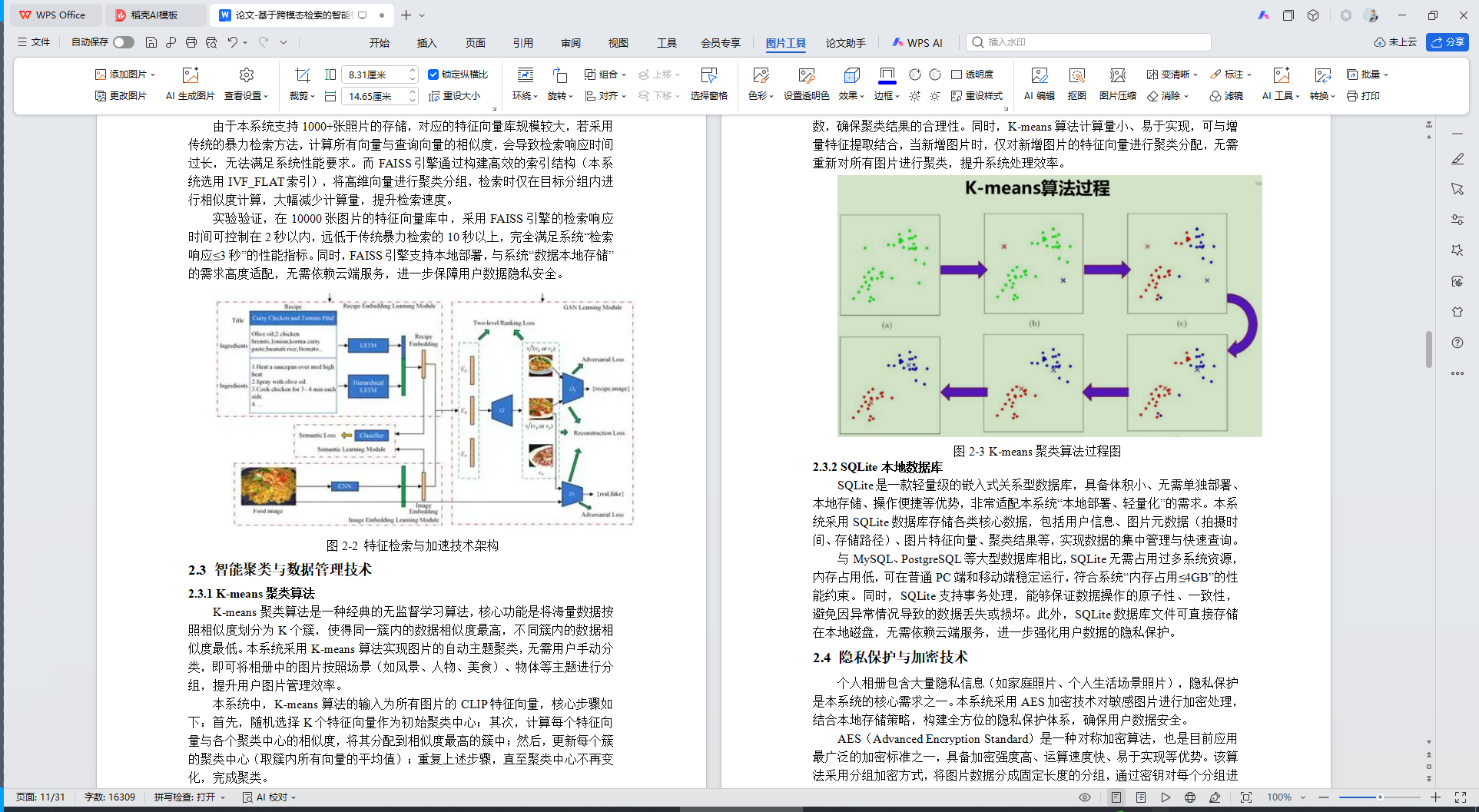The width and height of the screenshot is (1479, 812).
Task: Switch to the 引用 tab
Action: click(523, 43)
